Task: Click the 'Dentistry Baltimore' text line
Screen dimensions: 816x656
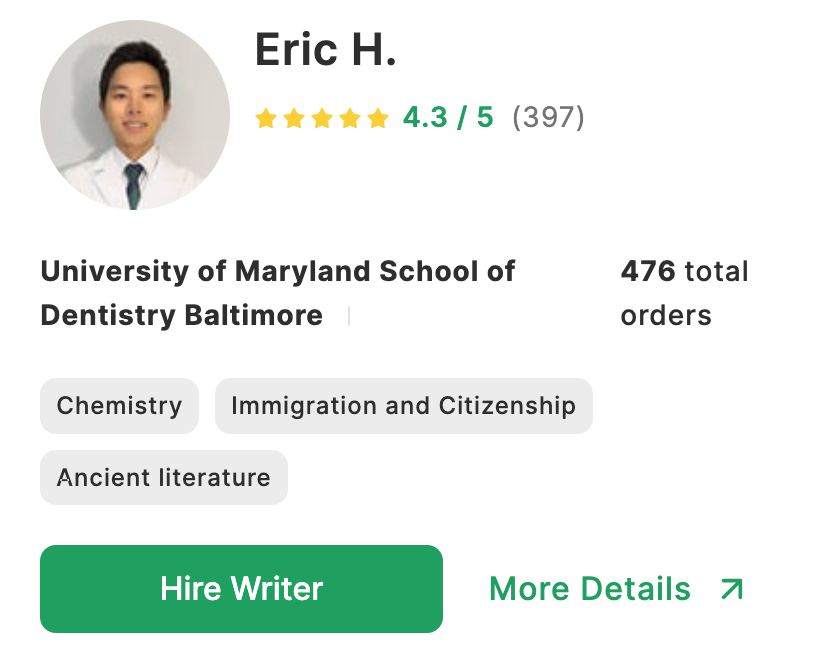Action: pyautogui.click(x=181, y=315)
